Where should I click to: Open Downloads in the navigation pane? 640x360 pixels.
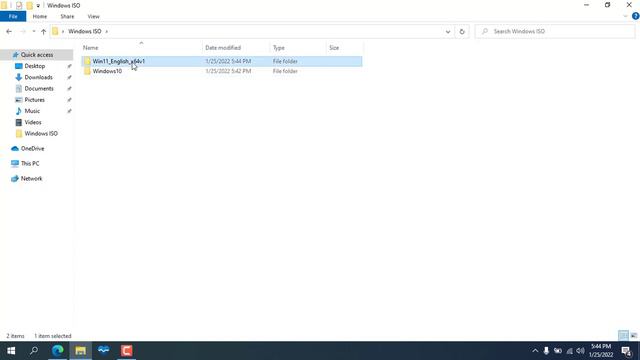[38, 77]
